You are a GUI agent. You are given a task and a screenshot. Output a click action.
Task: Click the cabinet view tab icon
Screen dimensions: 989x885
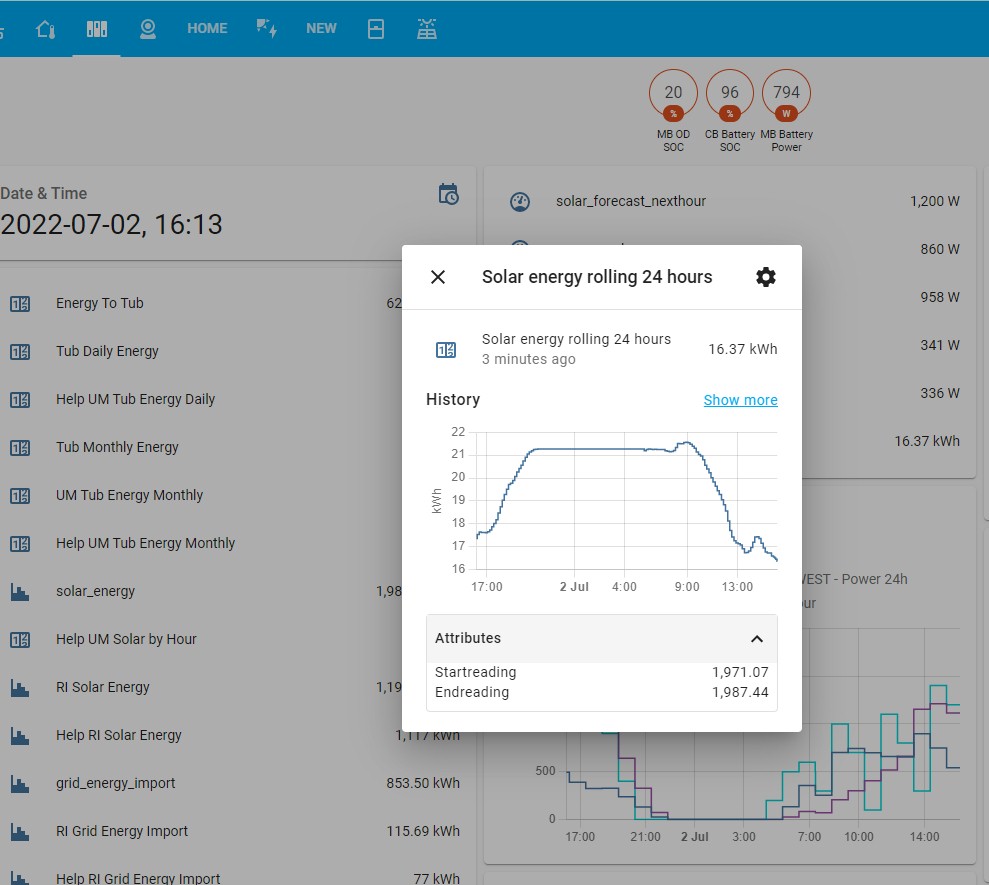96,28
